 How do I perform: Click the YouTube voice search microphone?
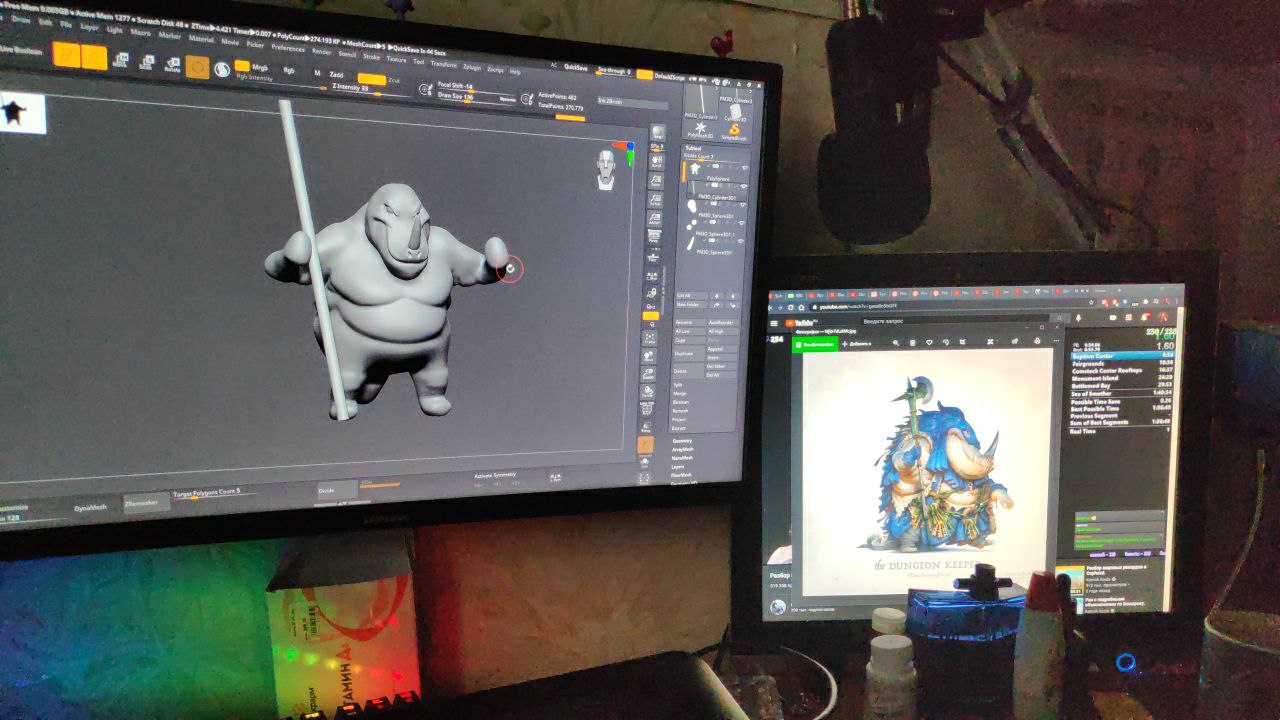(x=1078, y=318)
